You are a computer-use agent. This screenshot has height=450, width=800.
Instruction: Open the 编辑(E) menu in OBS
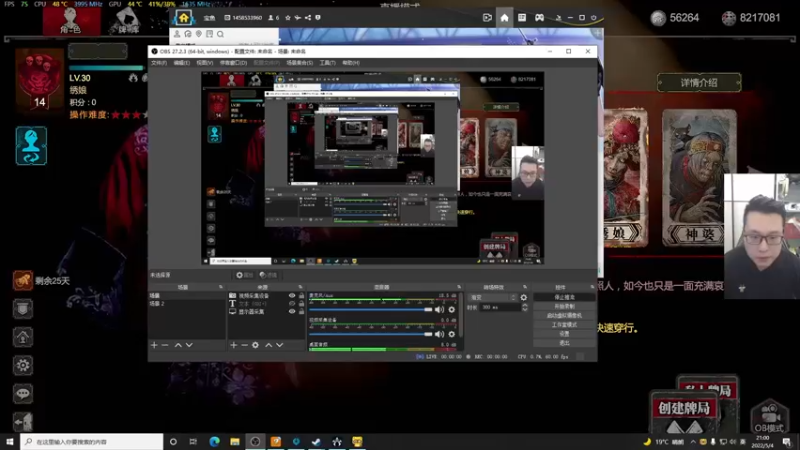[182, 63]
